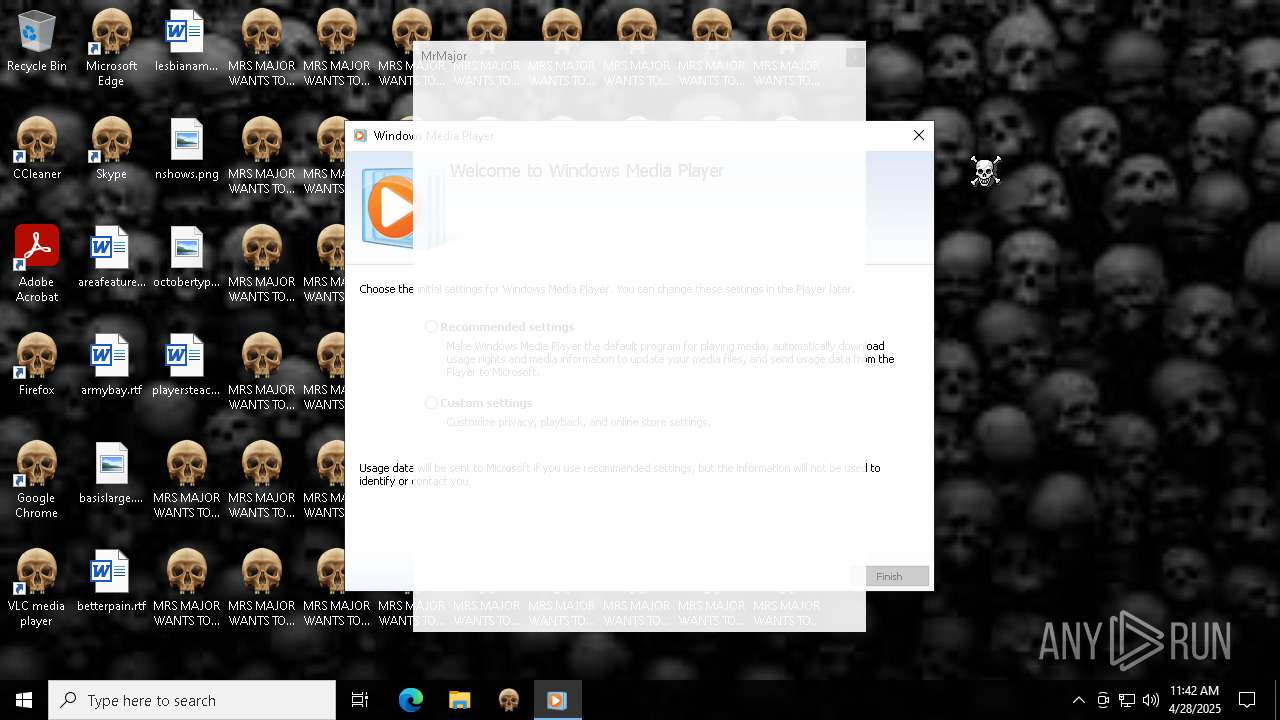This screenshot has width=1280, height=720.
Task: Select the Firefox desktop shortcut
Action: point(37,366)
